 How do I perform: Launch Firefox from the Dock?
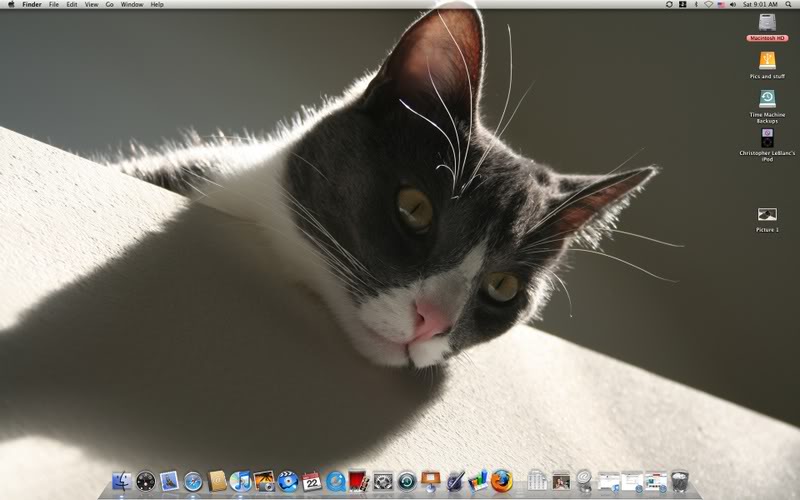502,481
